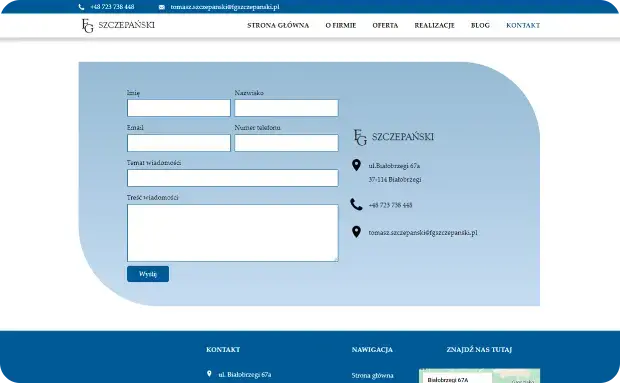
Task: Click the Nazwisko field label
Action: tap(249, 93)
